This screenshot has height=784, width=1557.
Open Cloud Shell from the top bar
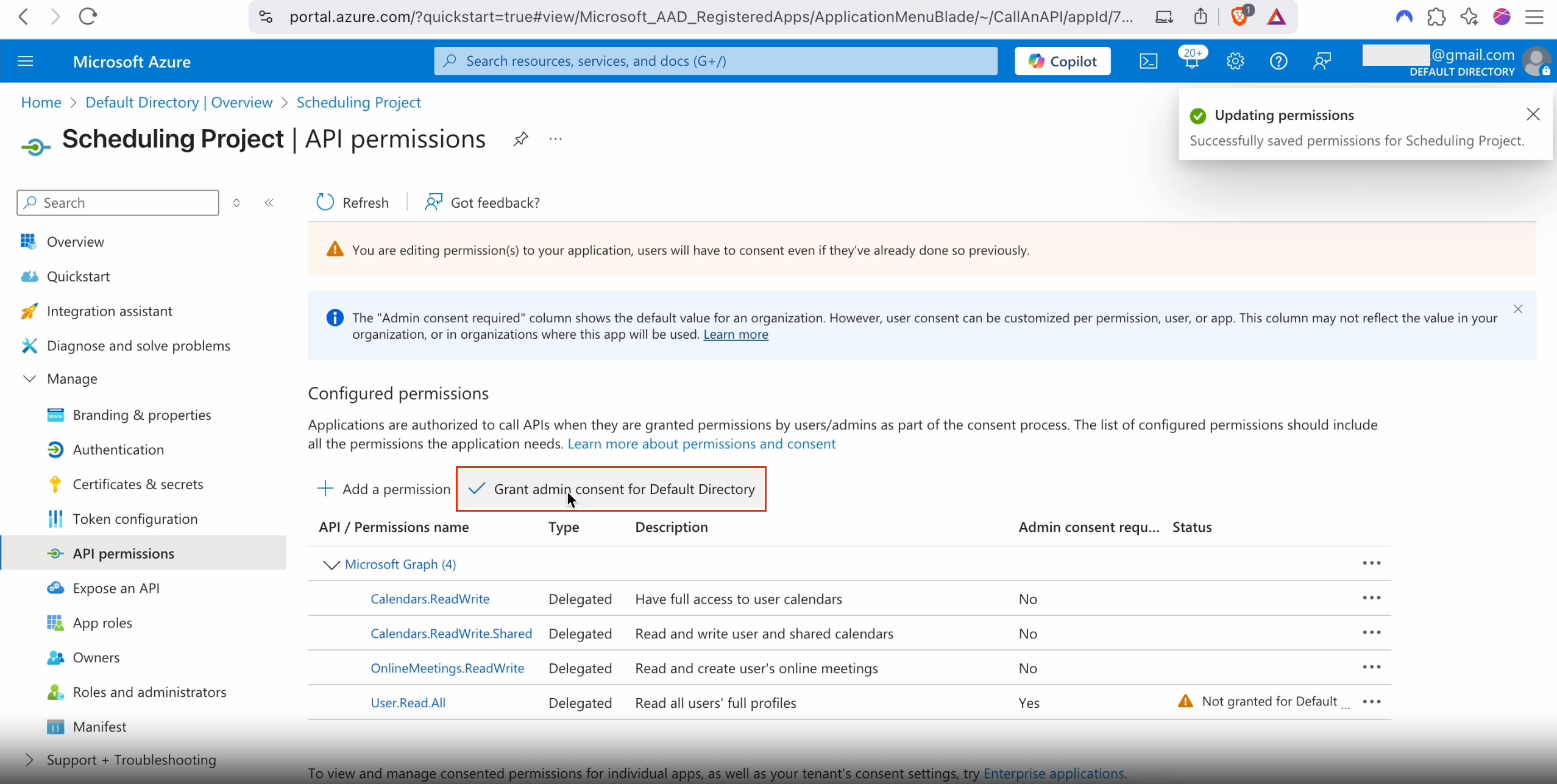[1149, 62]
